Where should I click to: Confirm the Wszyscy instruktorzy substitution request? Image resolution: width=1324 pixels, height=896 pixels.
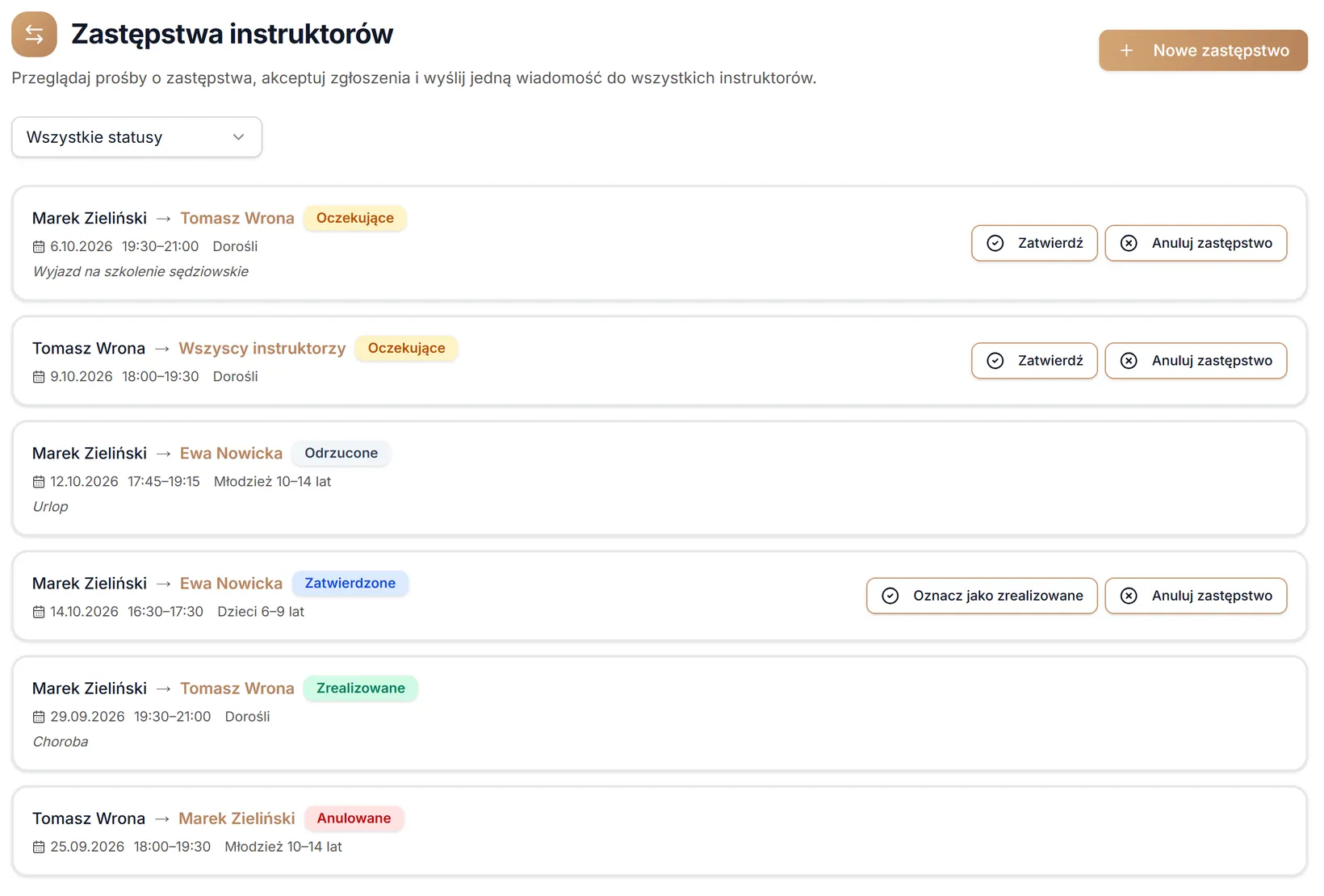[x=1034, y=361]
